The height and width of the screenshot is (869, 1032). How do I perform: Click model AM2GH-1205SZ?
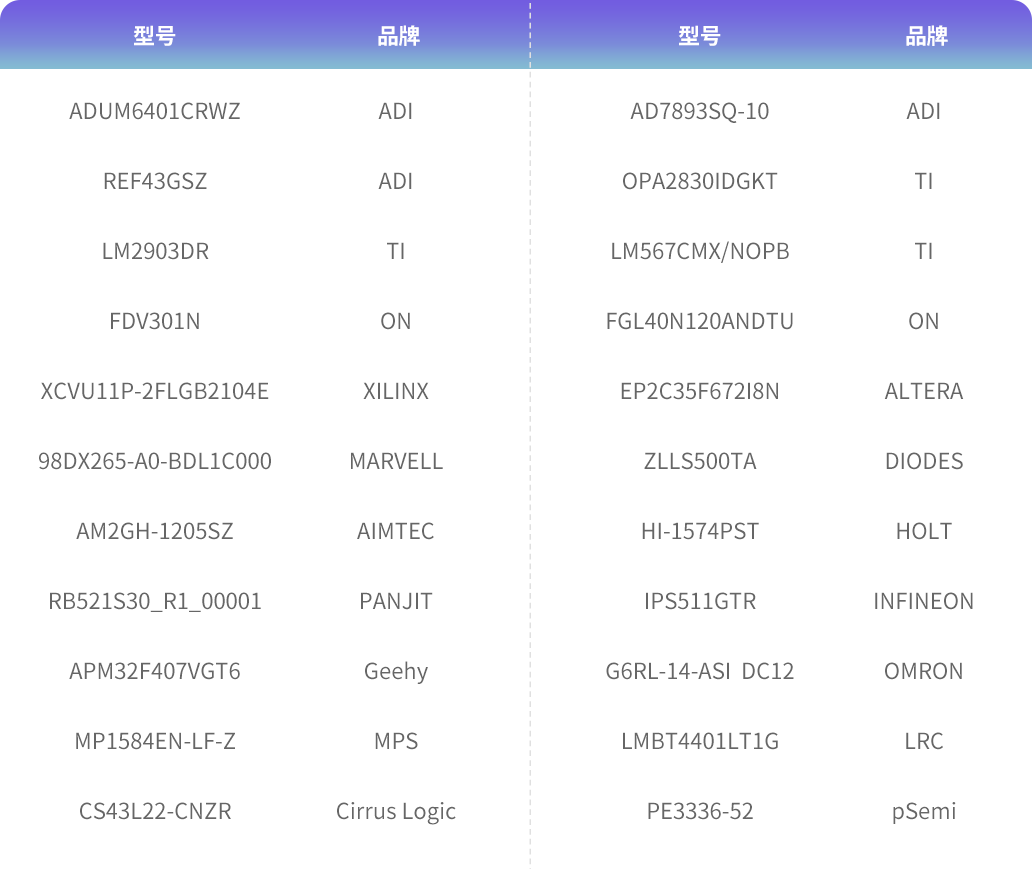[155, 531]
